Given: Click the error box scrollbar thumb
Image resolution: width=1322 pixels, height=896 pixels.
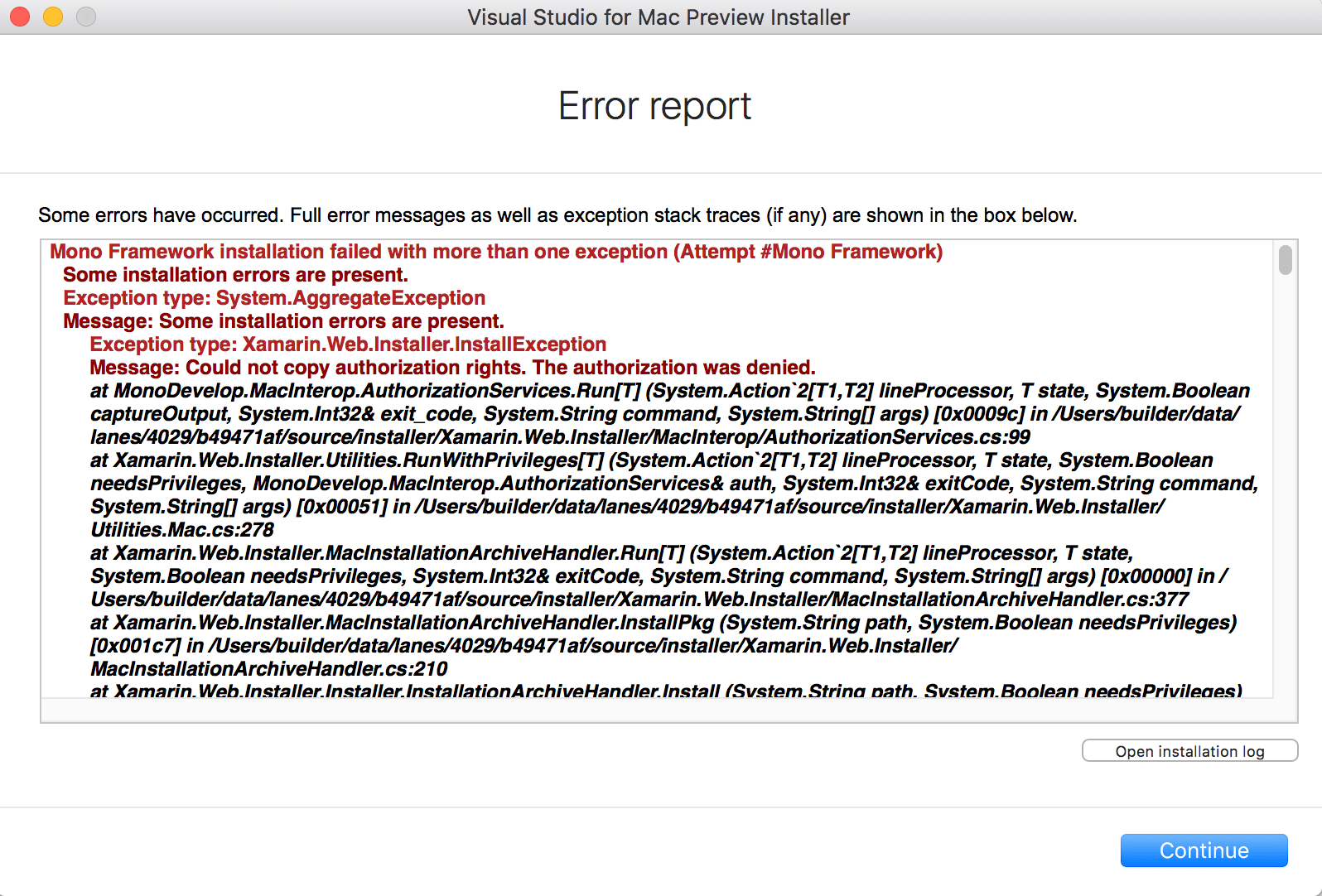Looking at the screenshot, I should pyautogui.click(x=1285, y=259).
